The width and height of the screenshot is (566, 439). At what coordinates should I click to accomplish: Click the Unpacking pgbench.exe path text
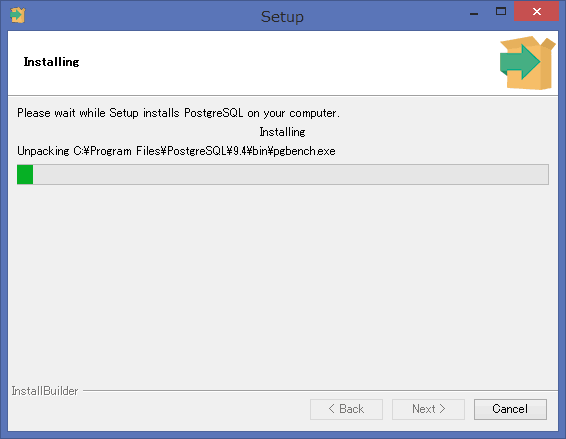click(176, 151)
